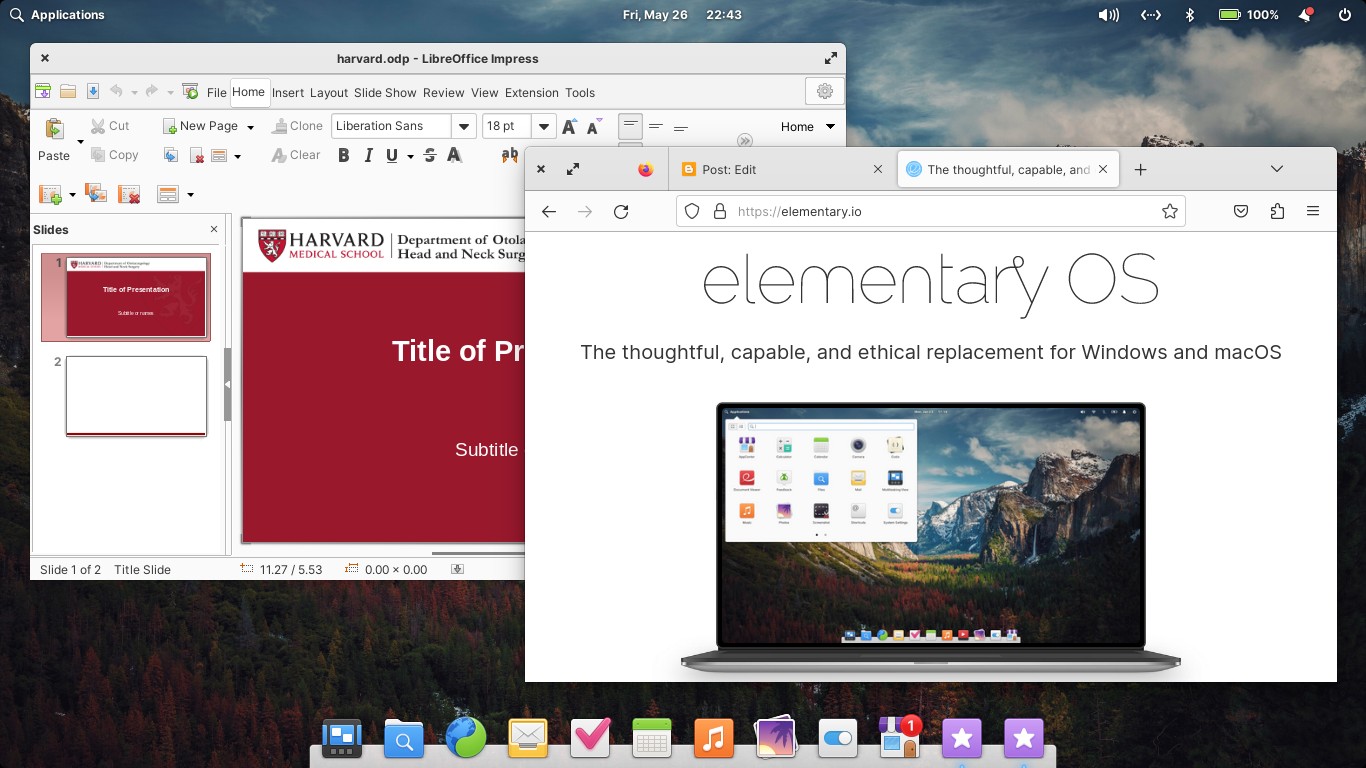This screenshot has height=768, width=1366.
Task: Click the Clone formatting brush
Action: 297,126
